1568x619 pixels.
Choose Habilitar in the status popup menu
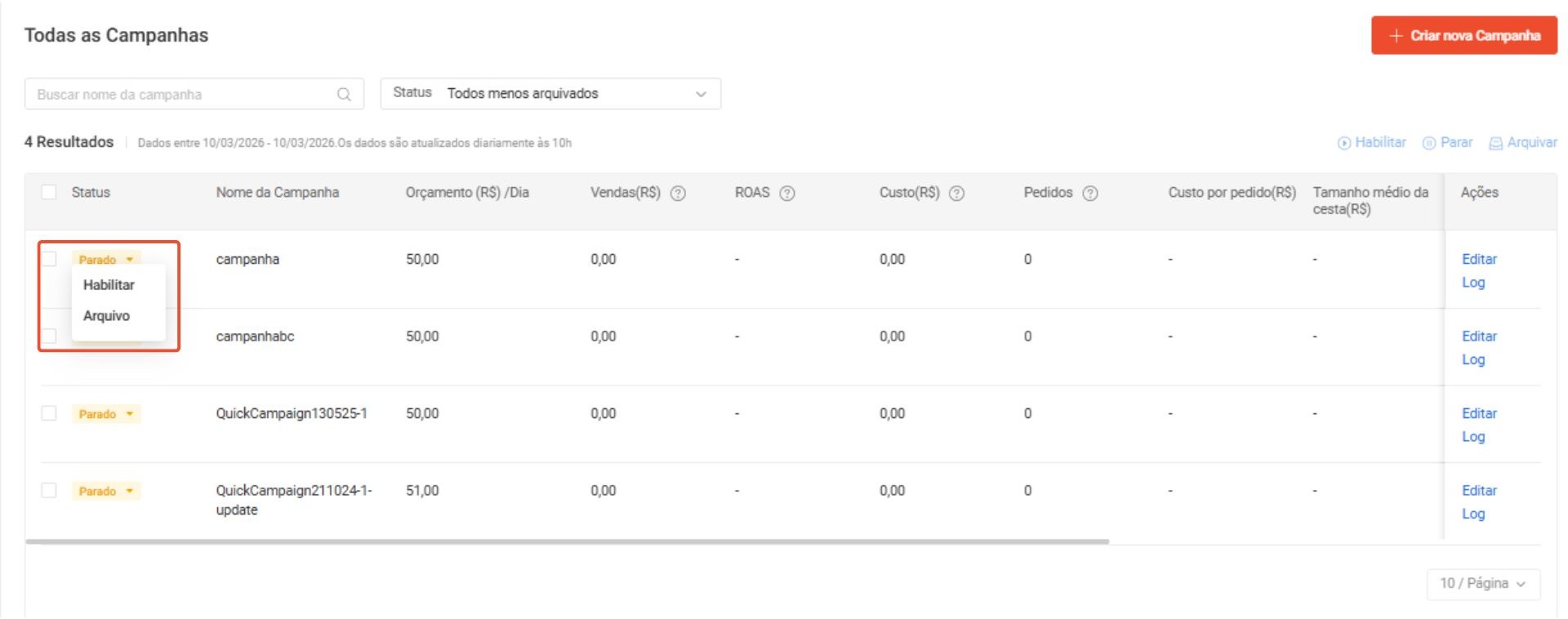point(109,285)
